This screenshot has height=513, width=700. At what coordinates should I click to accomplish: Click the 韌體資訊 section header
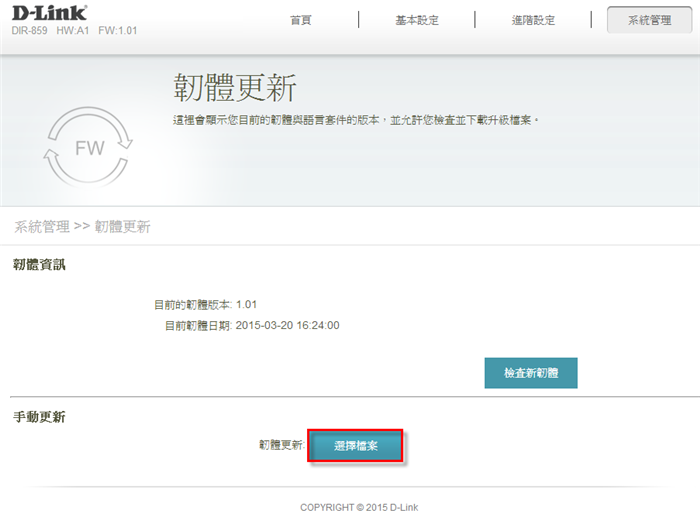39,264
